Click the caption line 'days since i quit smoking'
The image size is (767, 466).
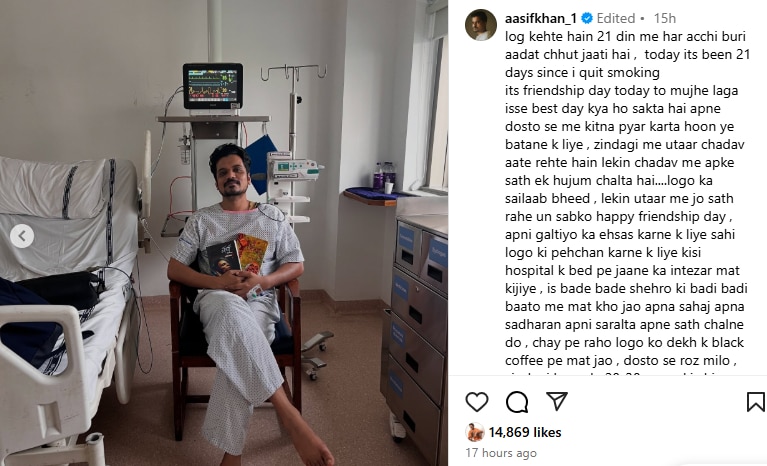[582, 72]
